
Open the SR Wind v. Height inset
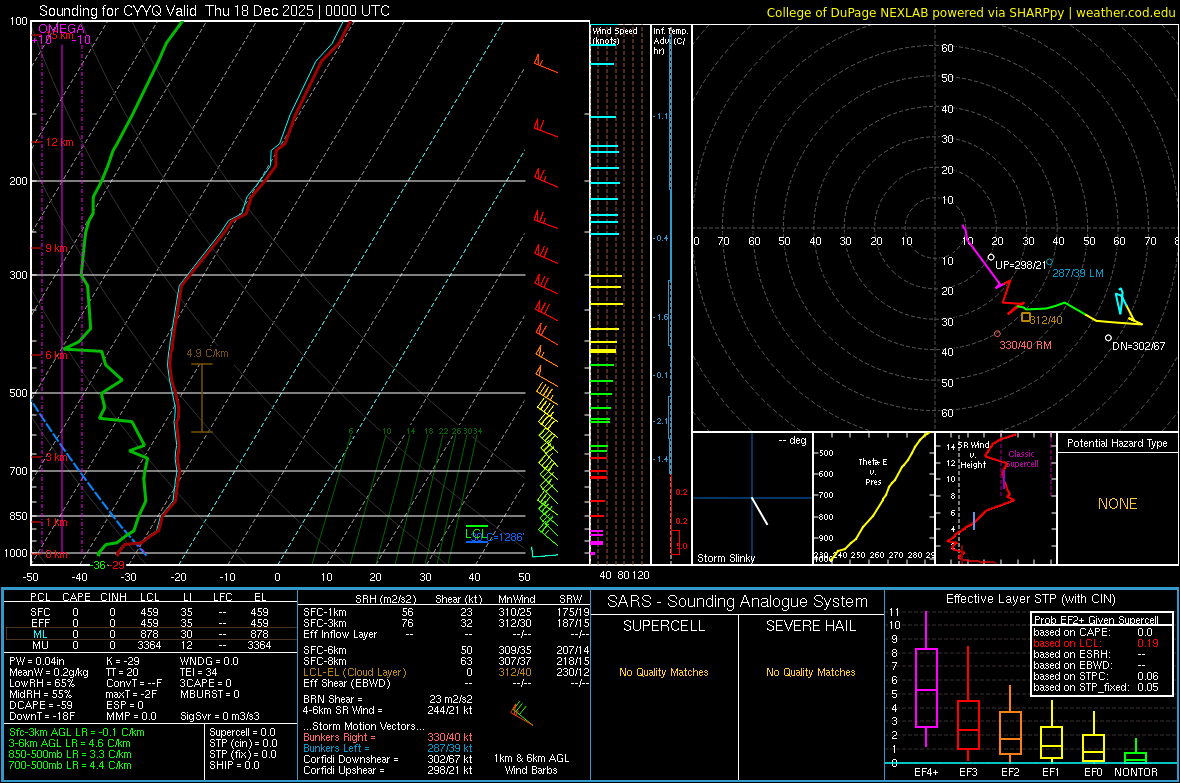coord(995,498)
